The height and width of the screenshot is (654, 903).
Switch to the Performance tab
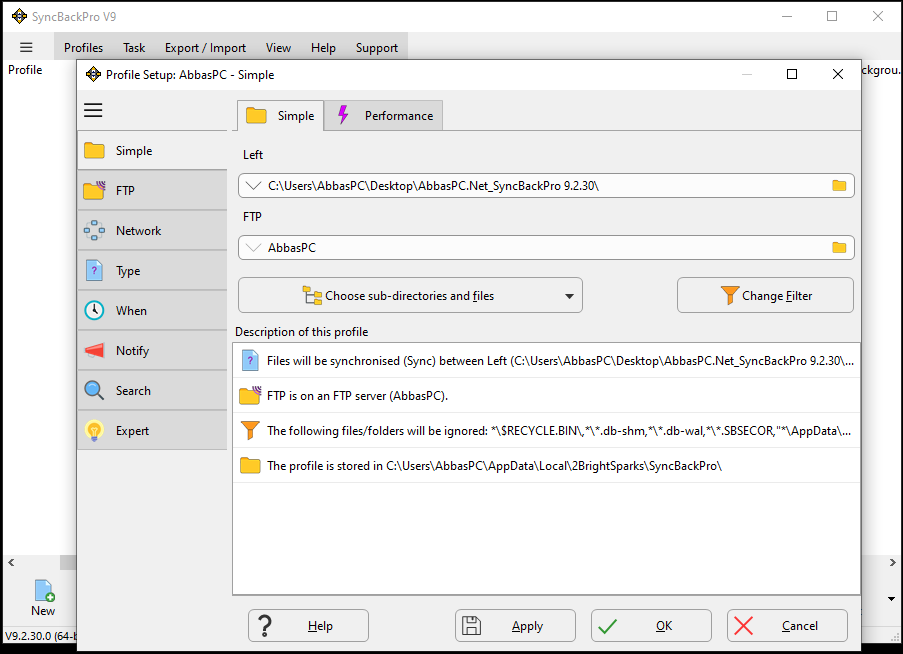click(x=384, y=116)
